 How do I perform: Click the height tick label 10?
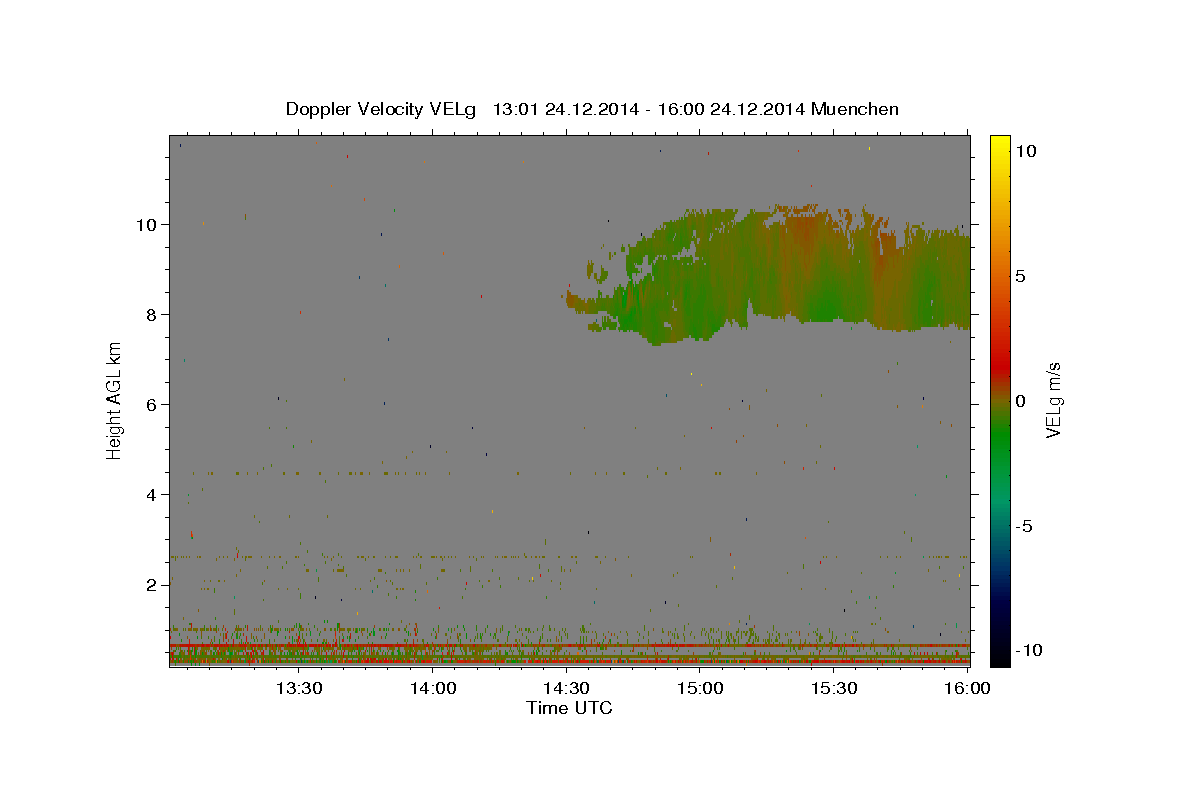(x=147, y=224)
